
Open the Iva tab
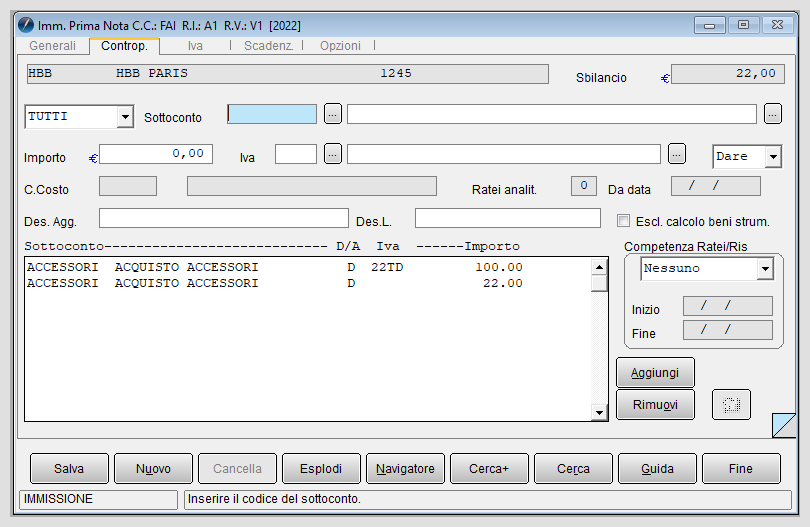[195, 45]
